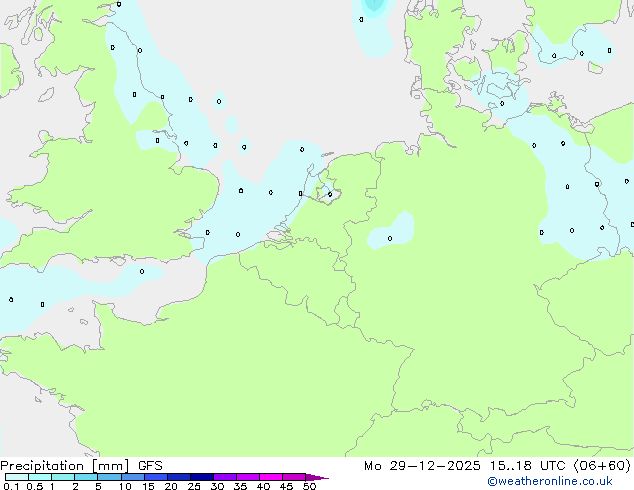634x490 pixels.
Task: Select the 30–35 mm purple swatch
Action: click(x=225, y=477)
